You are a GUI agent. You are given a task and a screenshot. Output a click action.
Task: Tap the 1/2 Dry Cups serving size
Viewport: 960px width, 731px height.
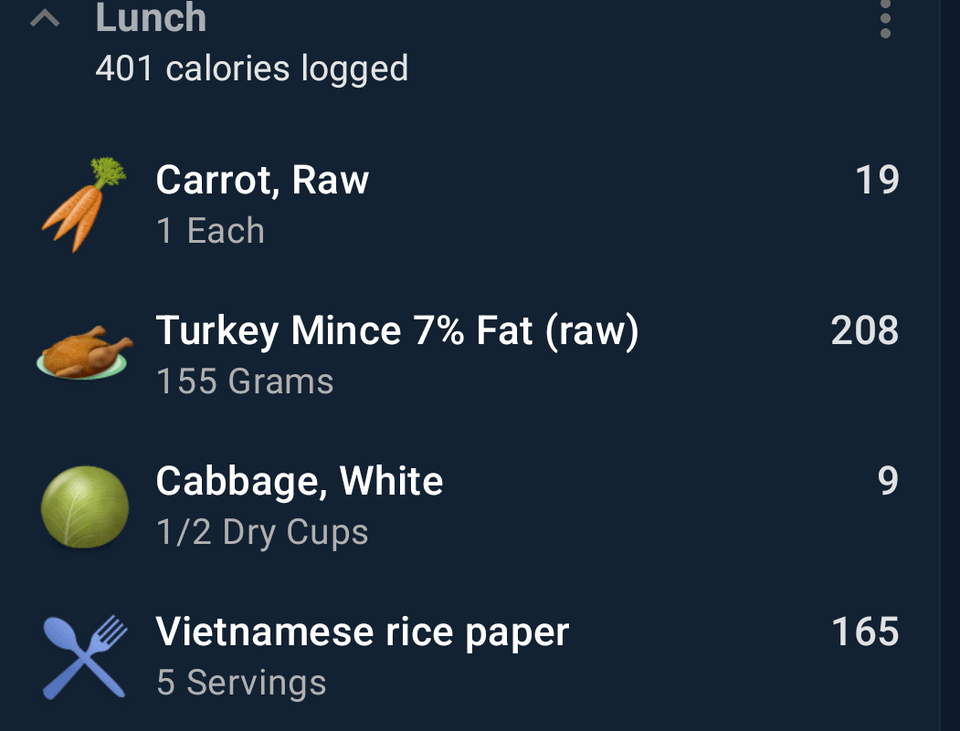coord(262,532)
